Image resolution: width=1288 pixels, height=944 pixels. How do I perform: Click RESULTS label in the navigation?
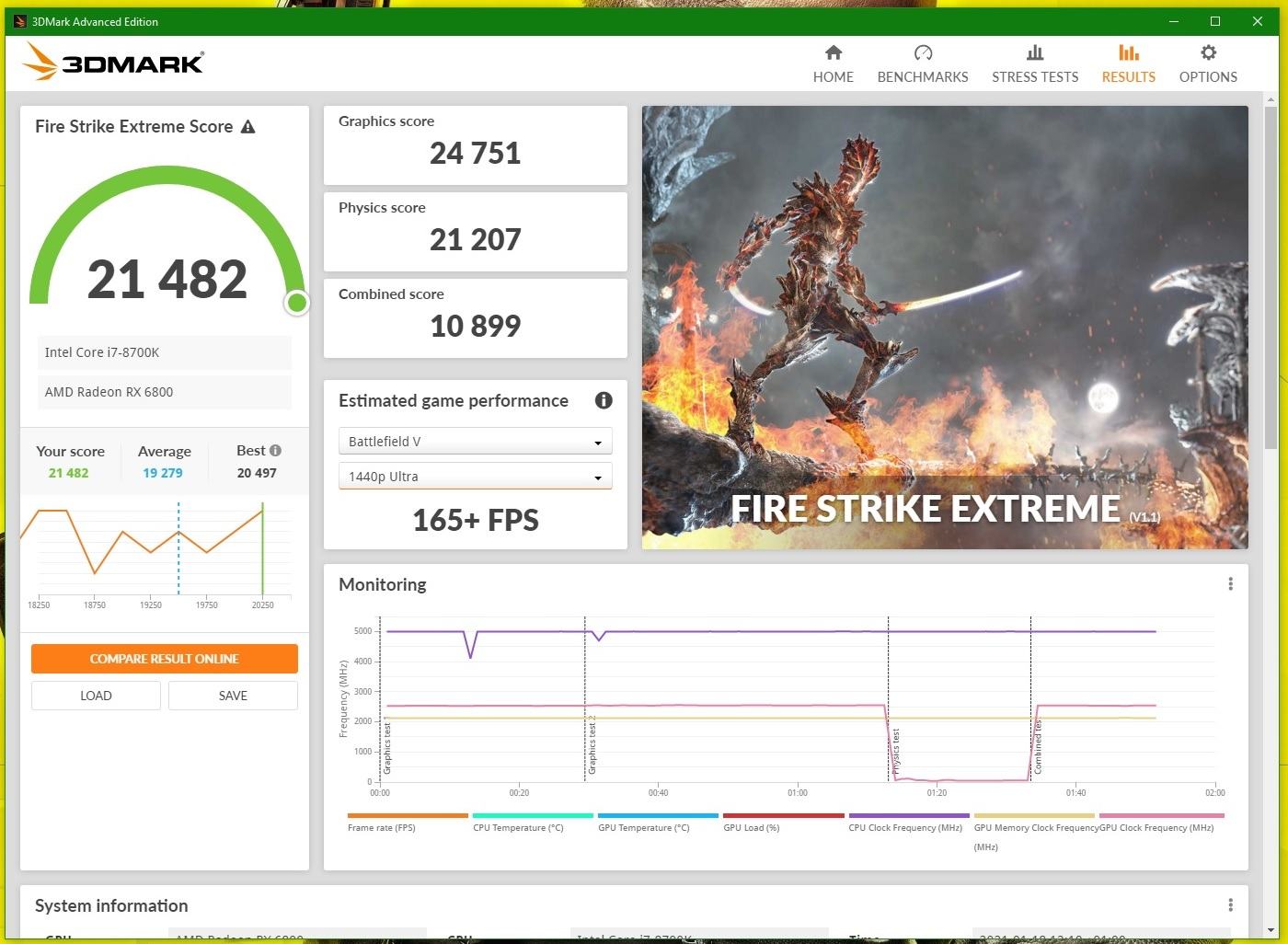(x=1129, y=77)
